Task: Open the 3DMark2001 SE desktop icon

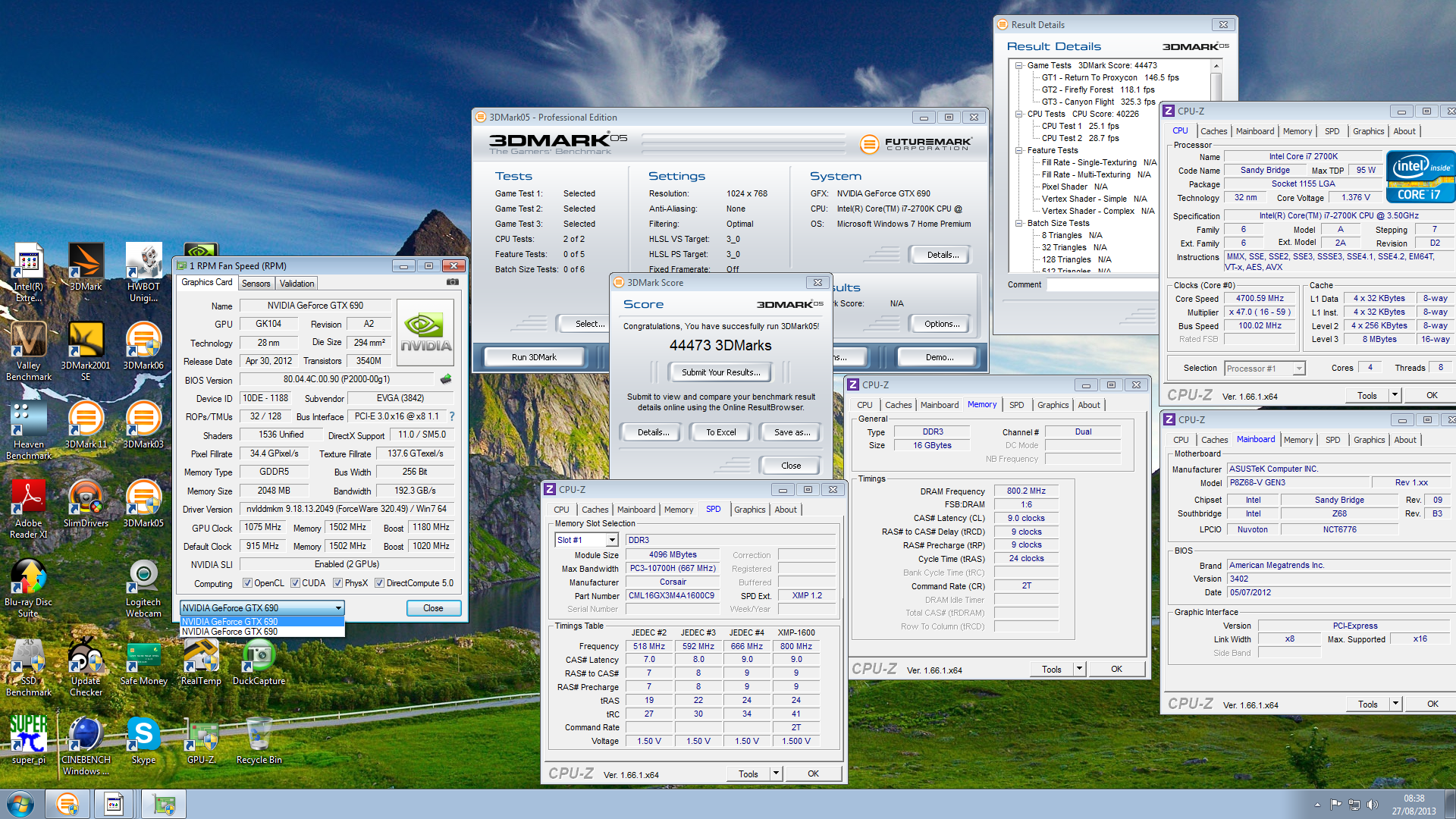Action: point(86,352)
